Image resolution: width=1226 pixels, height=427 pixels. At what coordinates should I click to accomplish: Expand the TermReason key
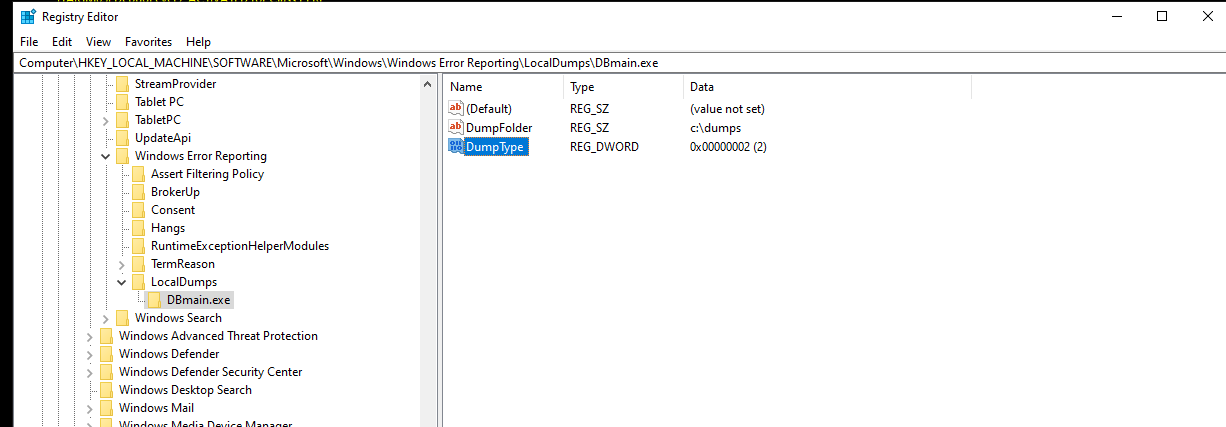click(x=122, y=264)
